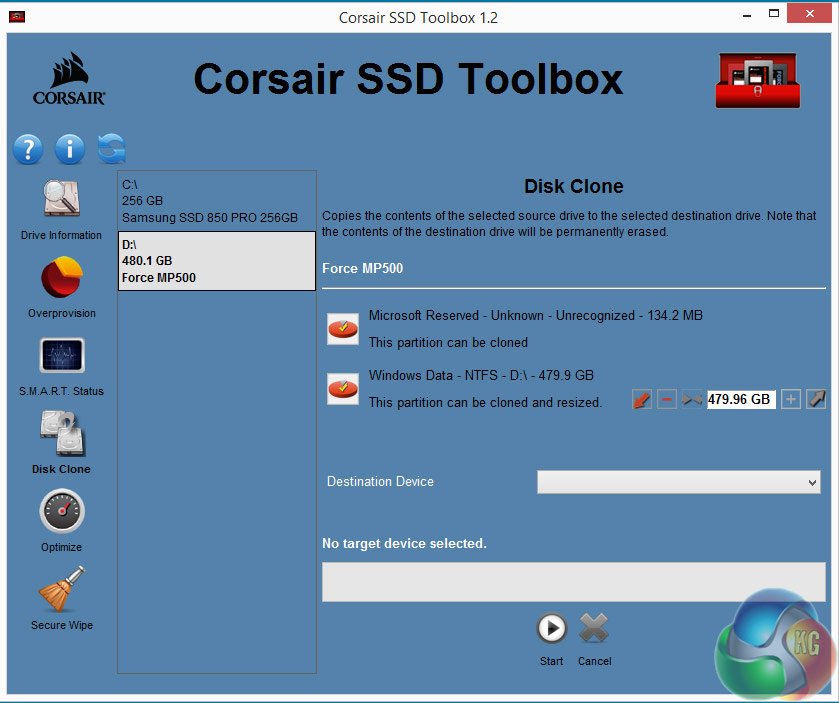Click the blue info icon
The image size is (839, 703).
[x=70, y=150]
